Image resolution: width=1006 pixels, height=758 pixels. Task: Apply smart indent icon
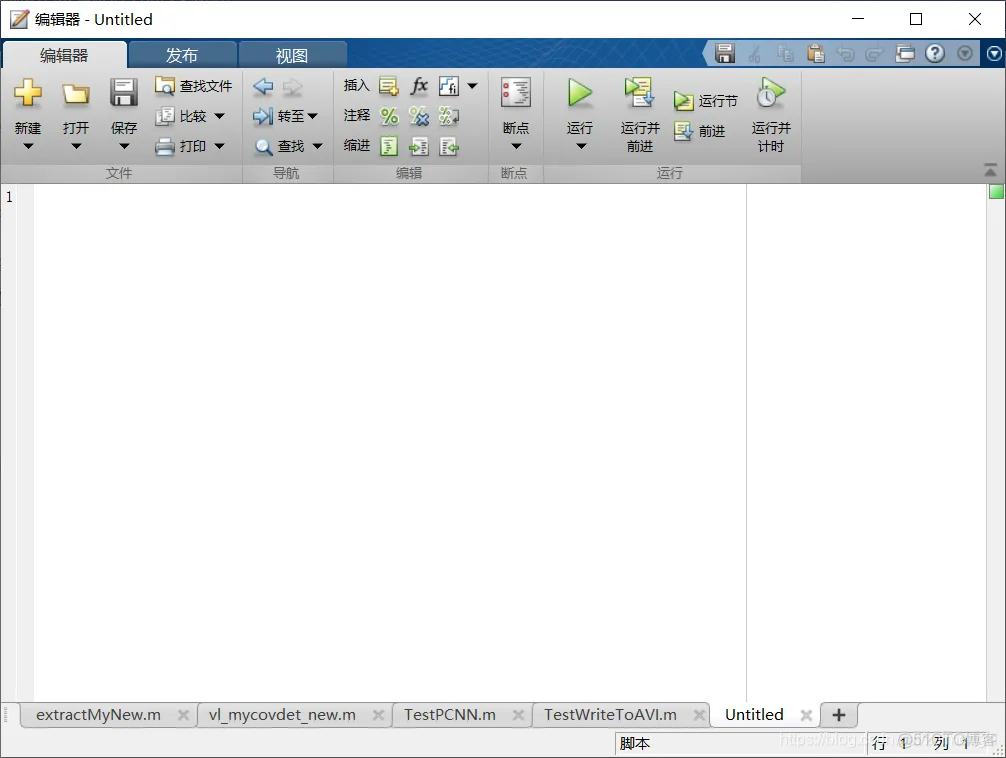coord(389,146)
